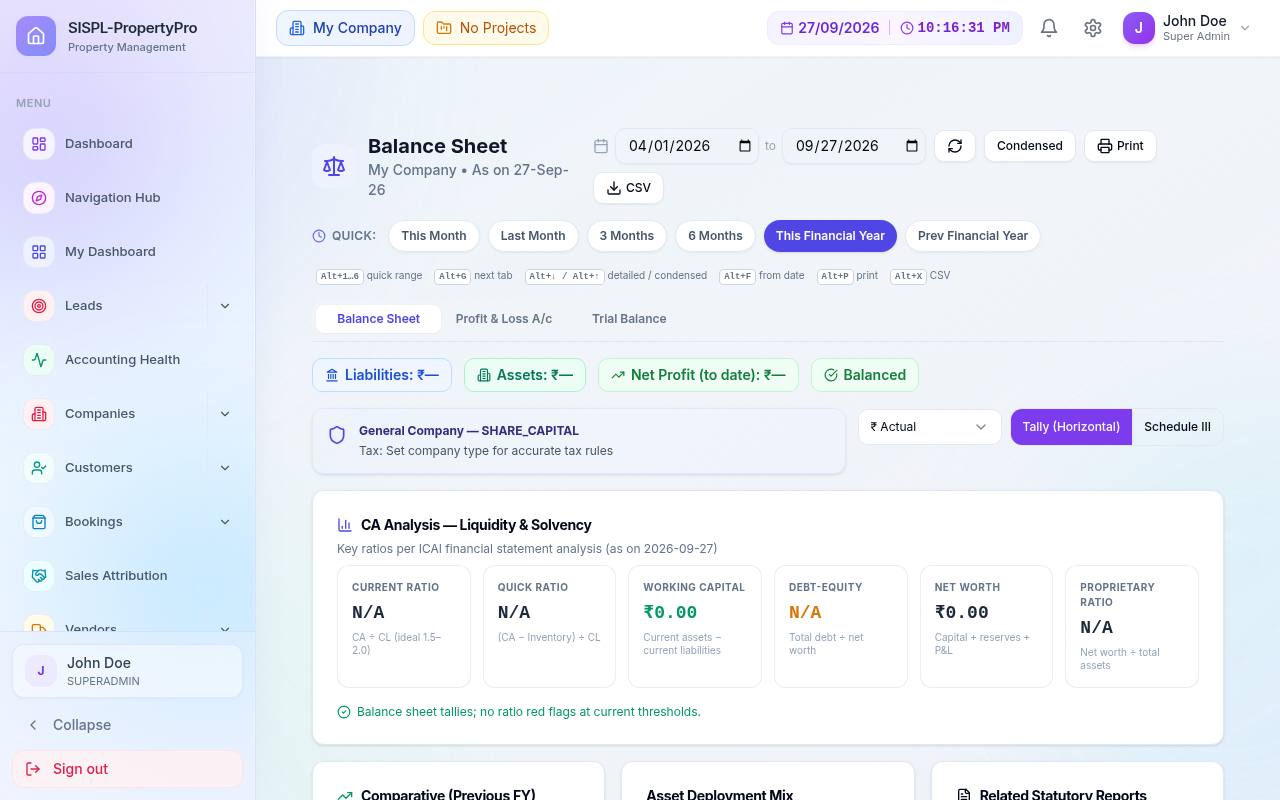Open the Dashboard sidebar icon
Screen dimensions: 1280x800
tap(39, 144)
